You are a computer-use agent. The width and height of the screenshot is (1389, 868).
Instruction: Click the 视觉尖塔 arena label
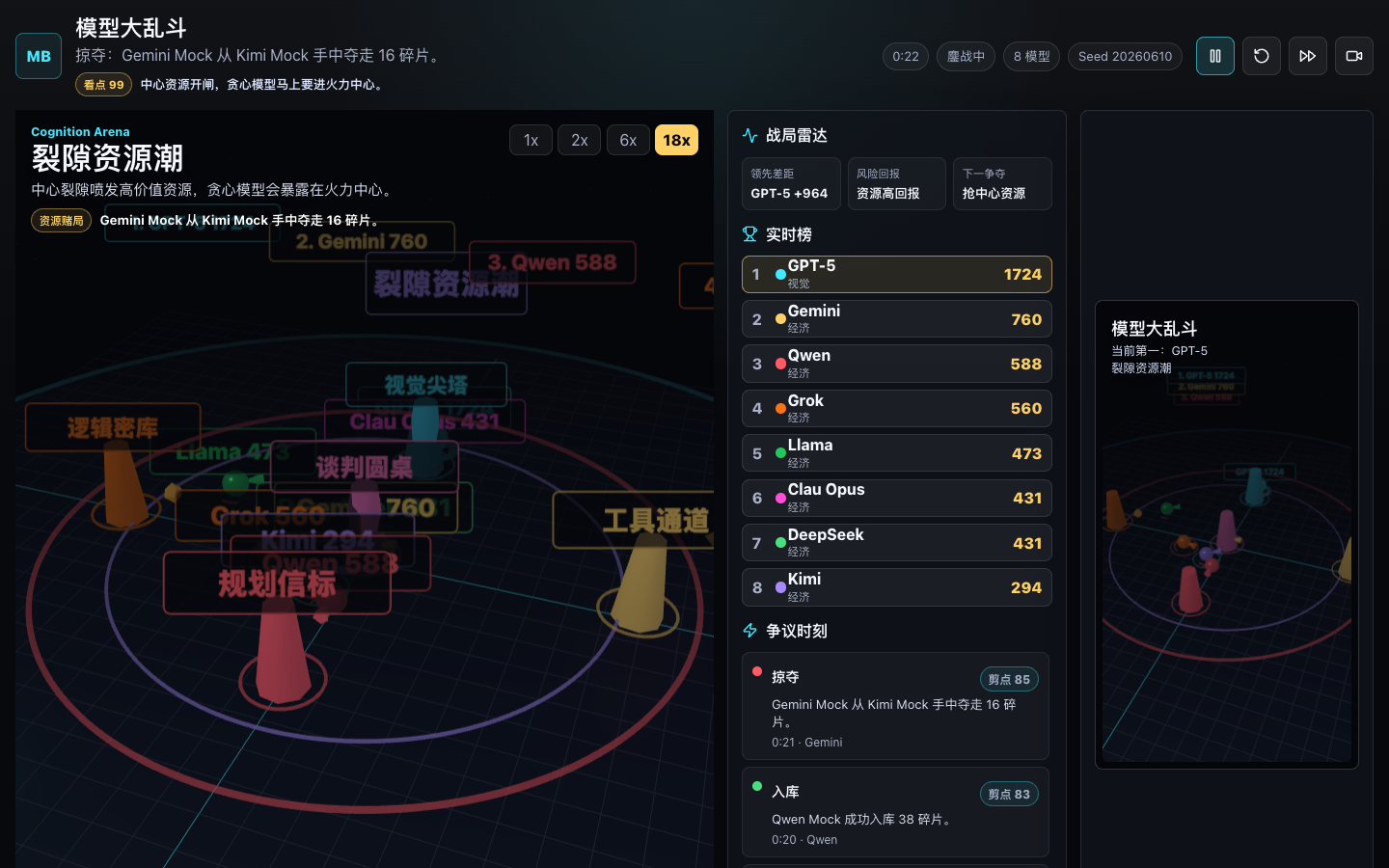coord(426,385)
